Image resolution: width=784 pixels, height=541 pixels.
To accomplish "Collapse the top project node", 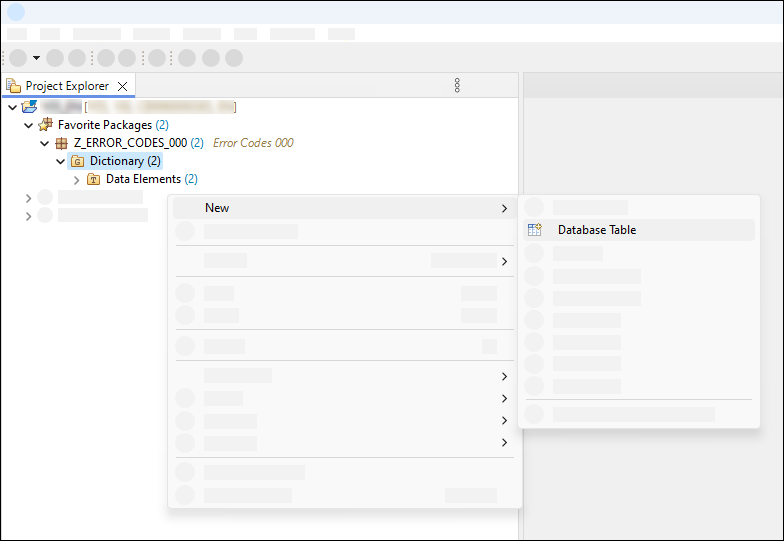I will click(x=12, y=107).
